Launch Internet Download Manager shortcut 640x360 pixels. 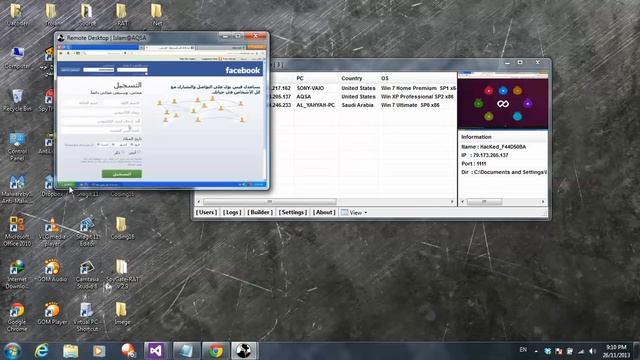(17, 274)
